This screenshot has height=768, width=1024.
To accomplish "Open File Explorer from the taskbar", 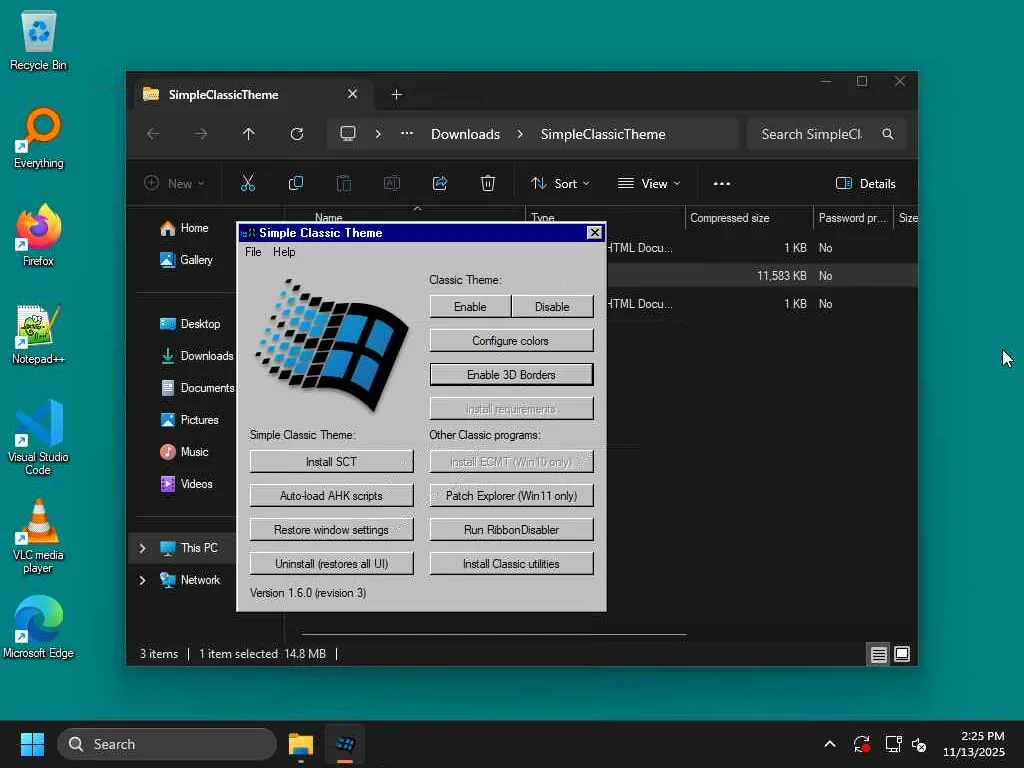I will click(x=301, y=744).
